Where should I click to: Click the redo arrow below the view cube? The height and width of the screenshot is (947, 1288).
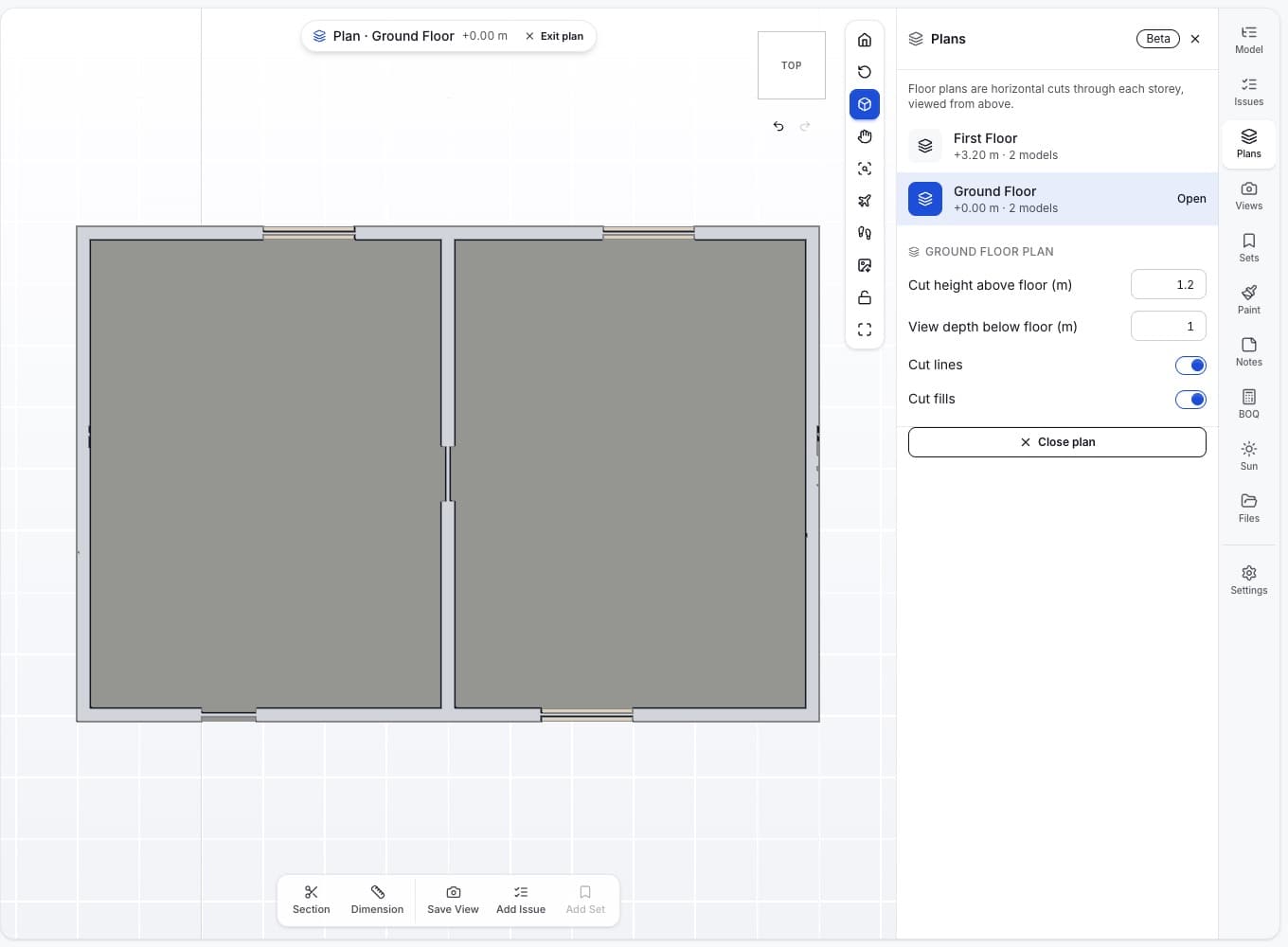(x=805, y=126)
